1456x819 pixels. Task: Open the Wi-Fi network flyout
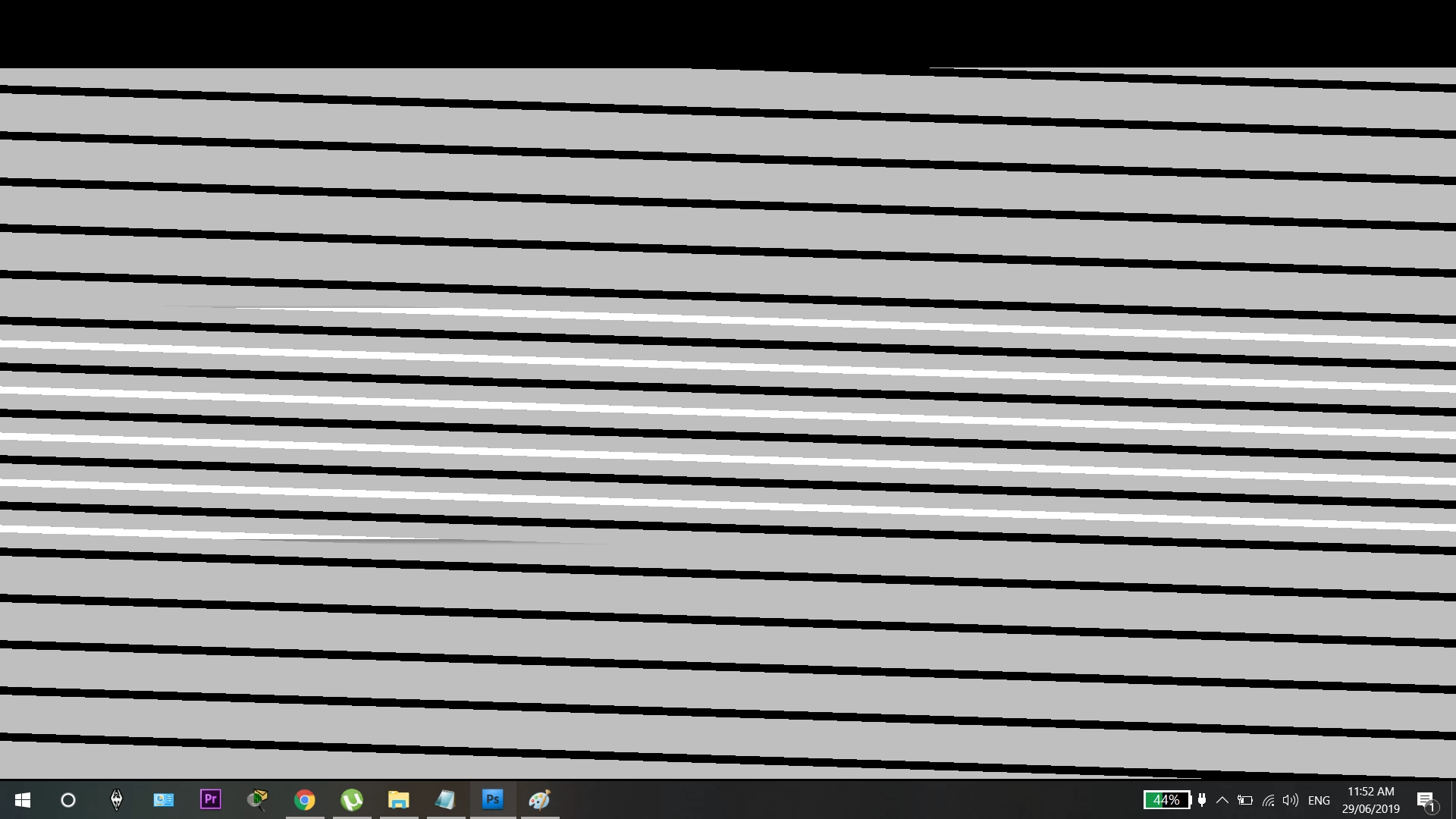tap(1268, 800)
